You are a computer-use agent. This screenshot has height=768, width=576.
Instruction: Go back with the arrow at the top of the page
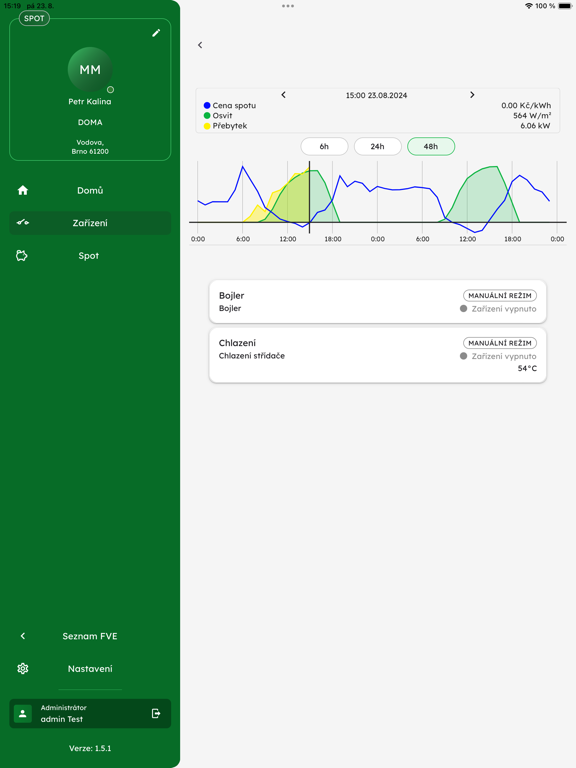pos(200,45)
